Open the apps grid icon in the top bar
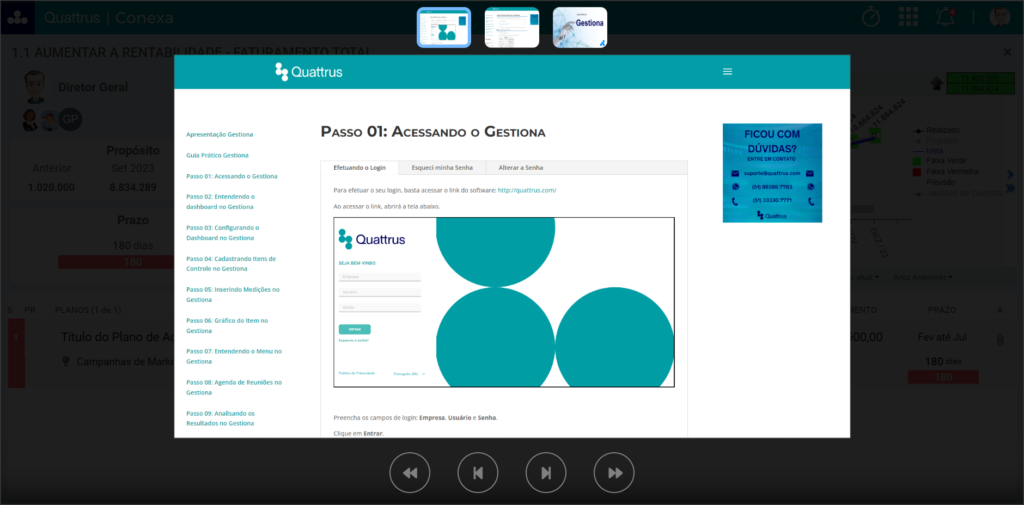The height and width of the screenshot is (505, 1024). [x=908, y=17]
